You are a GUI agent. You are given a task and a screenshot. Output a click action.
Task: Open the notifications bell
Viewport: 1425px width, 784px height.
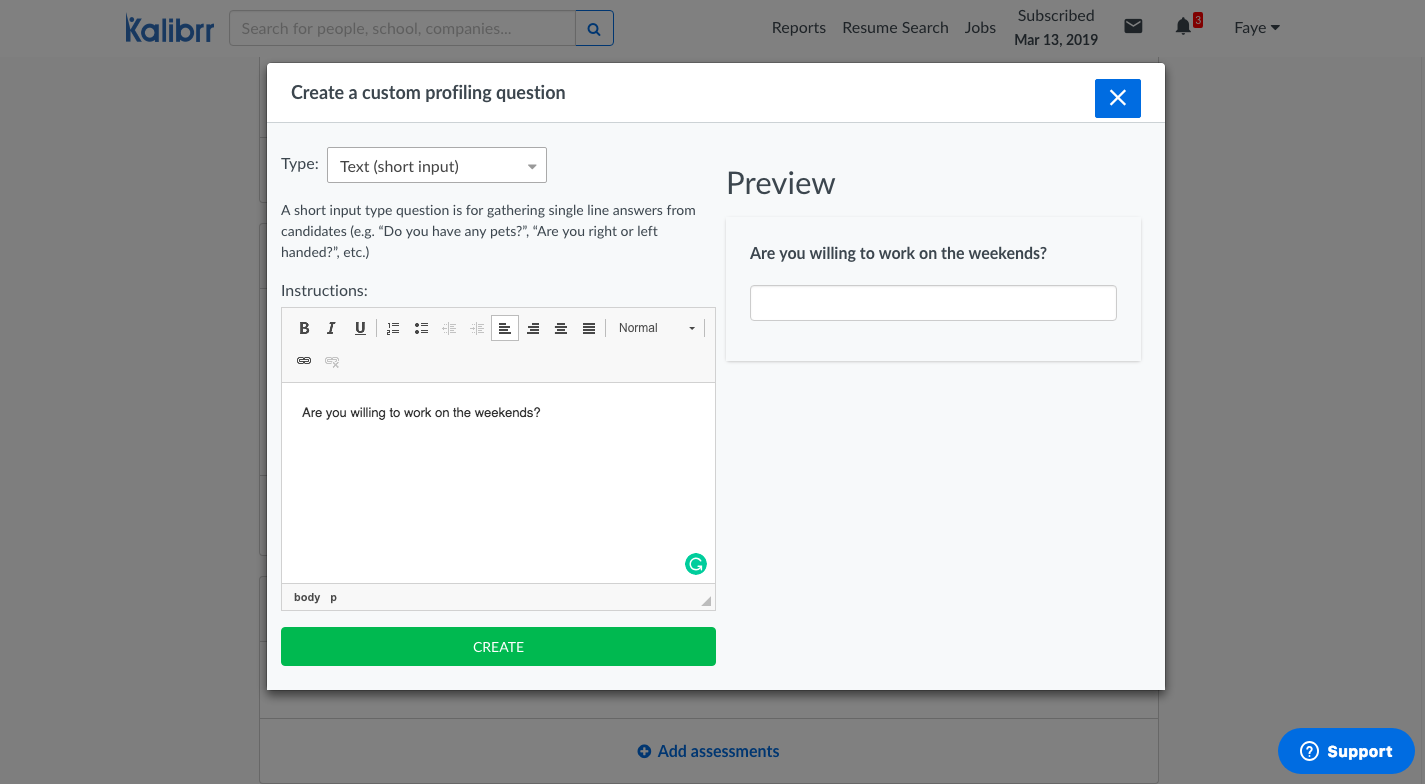point(1183,27)
